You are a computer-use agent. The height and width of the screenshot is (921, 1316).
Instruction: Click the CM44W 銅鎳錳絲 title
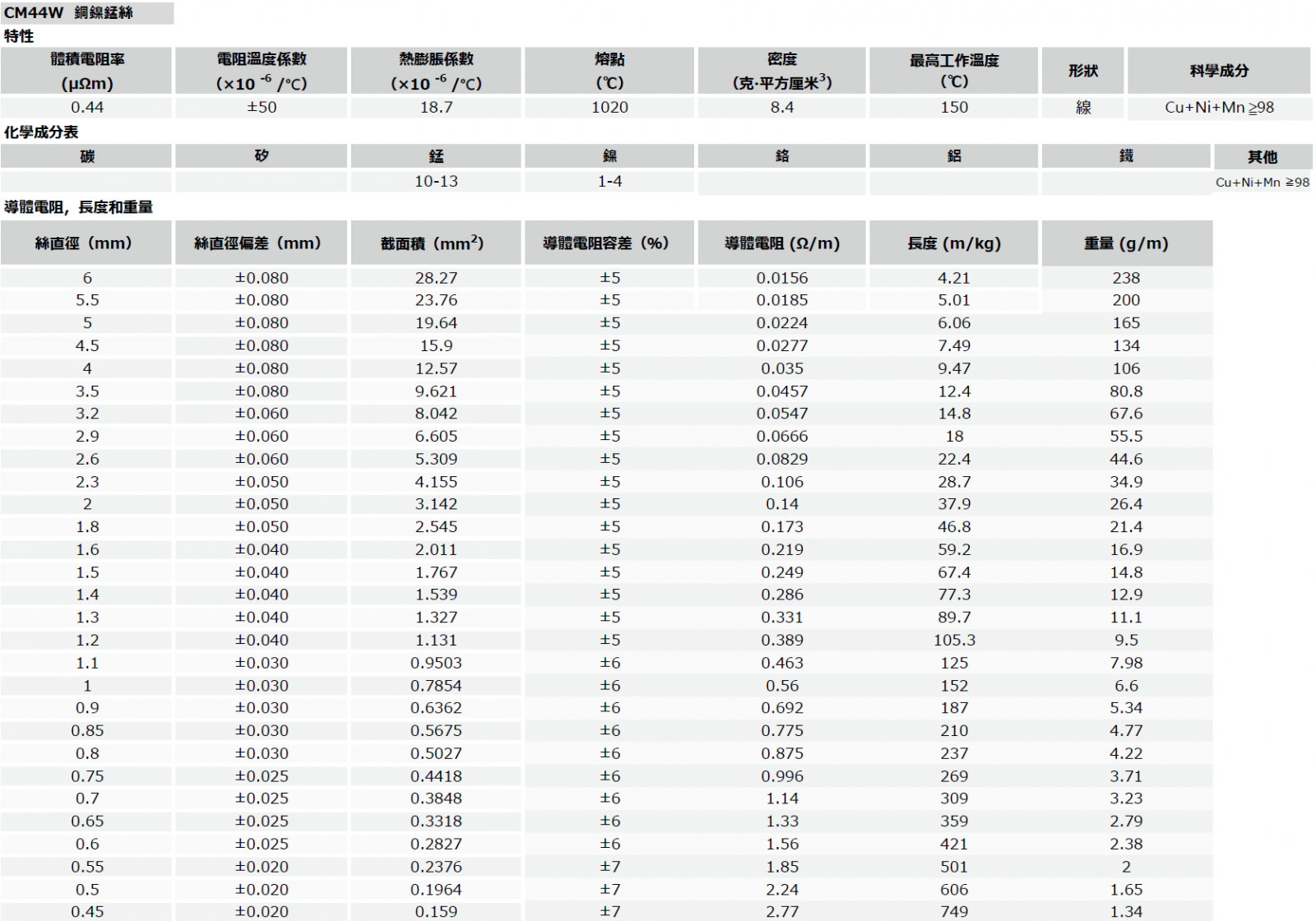[x=69, y=13]
